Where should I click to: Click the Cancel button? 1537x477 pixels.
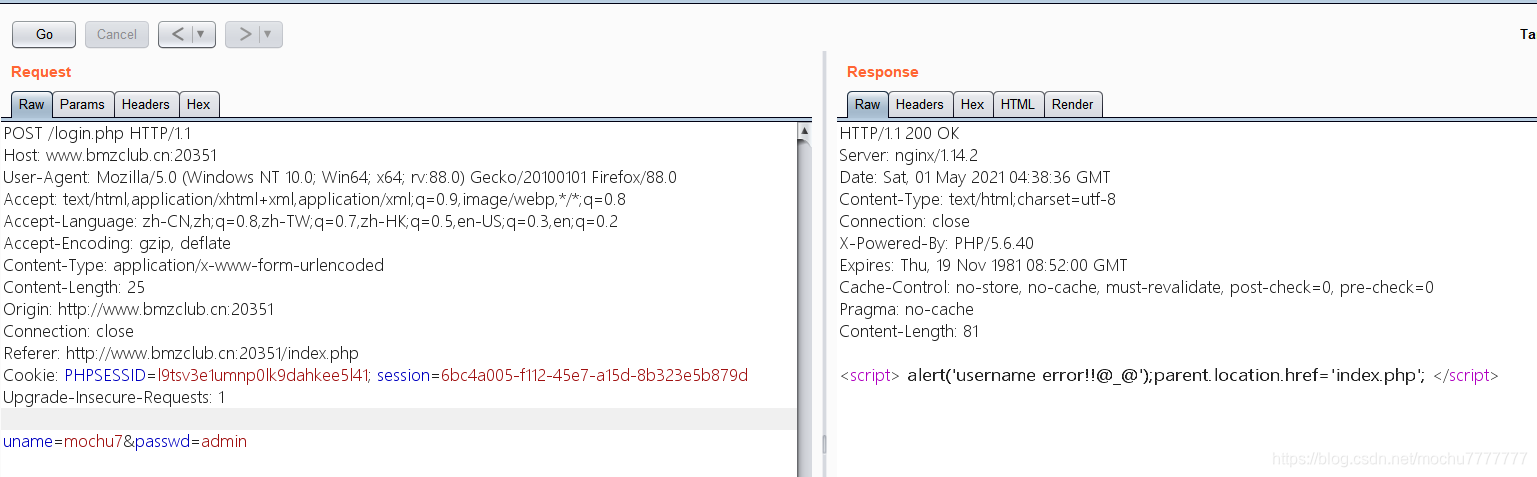(117, 34)
